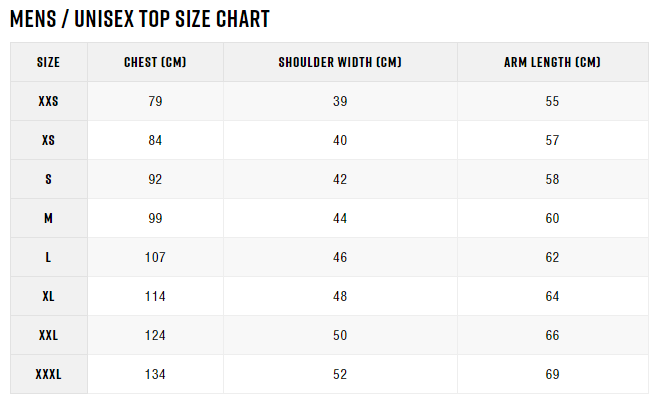Click chest value 124 for size XXL
This screenshot has width=657, height=410.
[155, 335]
